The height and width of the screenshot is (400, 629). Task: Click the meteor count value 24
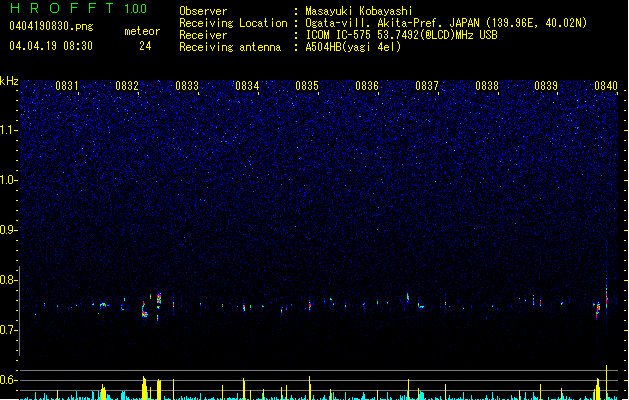(145, 46)
